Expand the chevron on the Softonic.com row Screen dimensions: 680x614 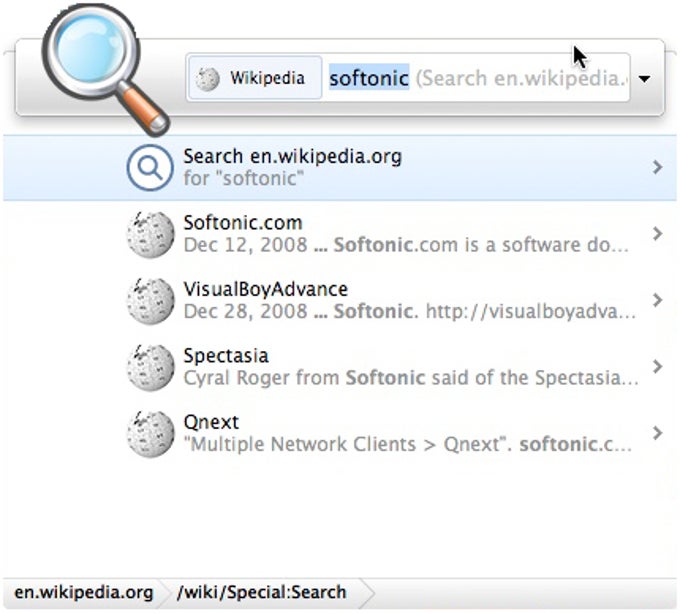pos(657,234)
